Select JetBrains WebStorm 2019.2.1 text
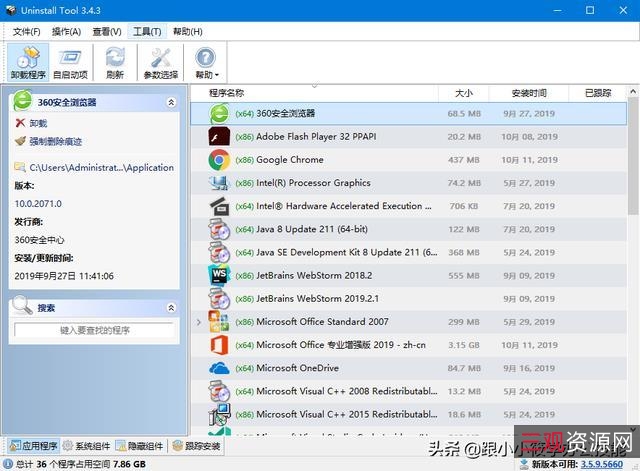Image resolution: width=640 pixels, height=471 pixels. tap(318, 299)
